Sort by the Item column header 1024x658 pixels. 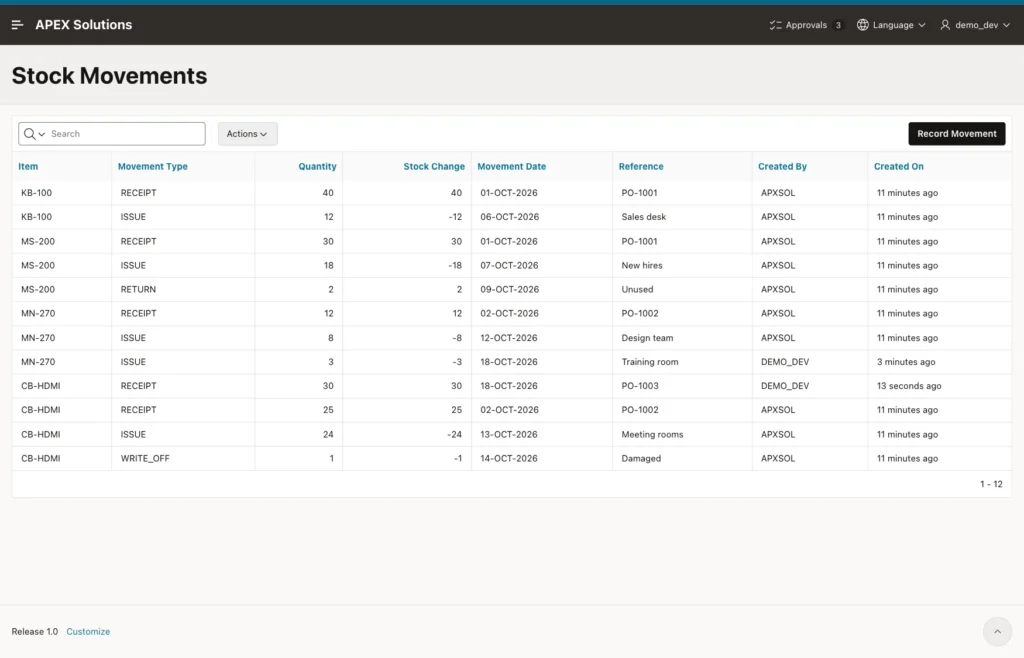click(x=28, y=166)
